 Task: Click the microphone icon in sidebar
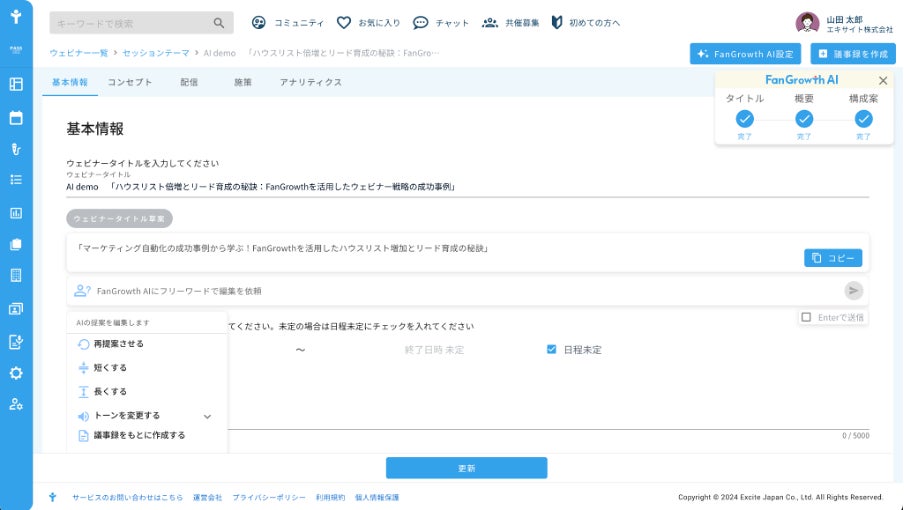[16, 149]
